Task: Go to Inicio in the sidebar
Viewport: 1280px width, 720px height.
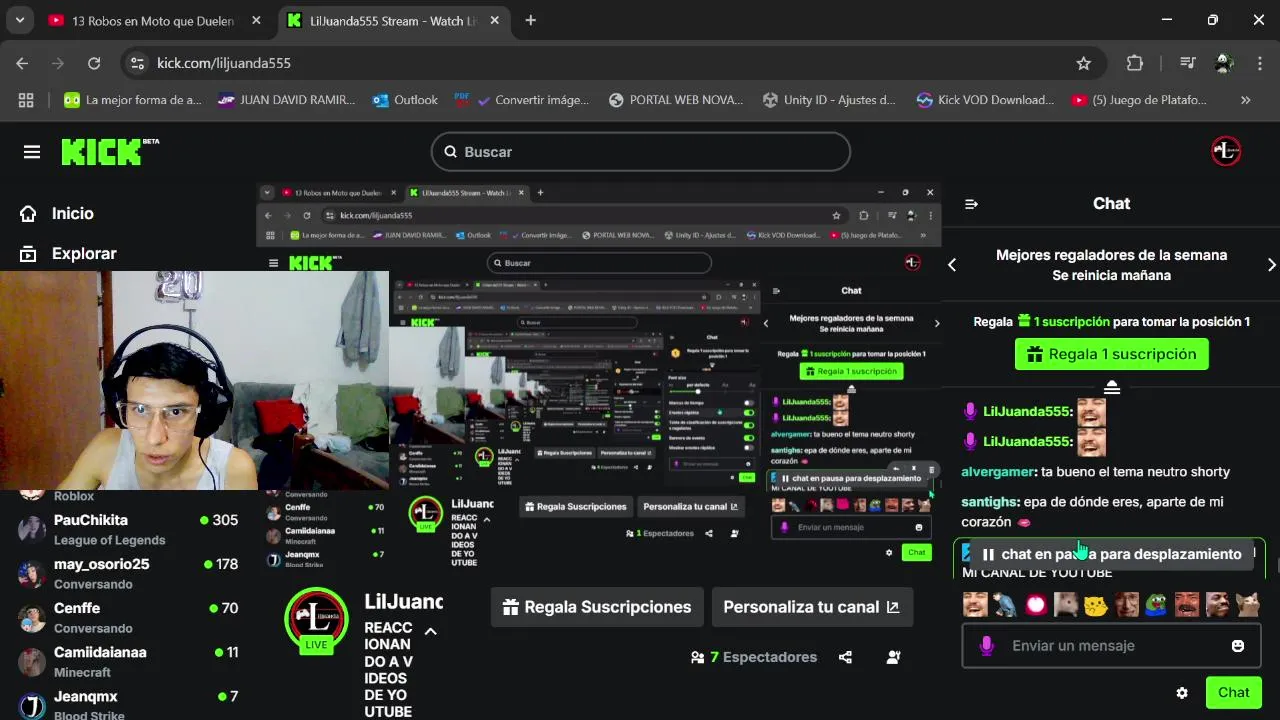Action: point(57,213)
